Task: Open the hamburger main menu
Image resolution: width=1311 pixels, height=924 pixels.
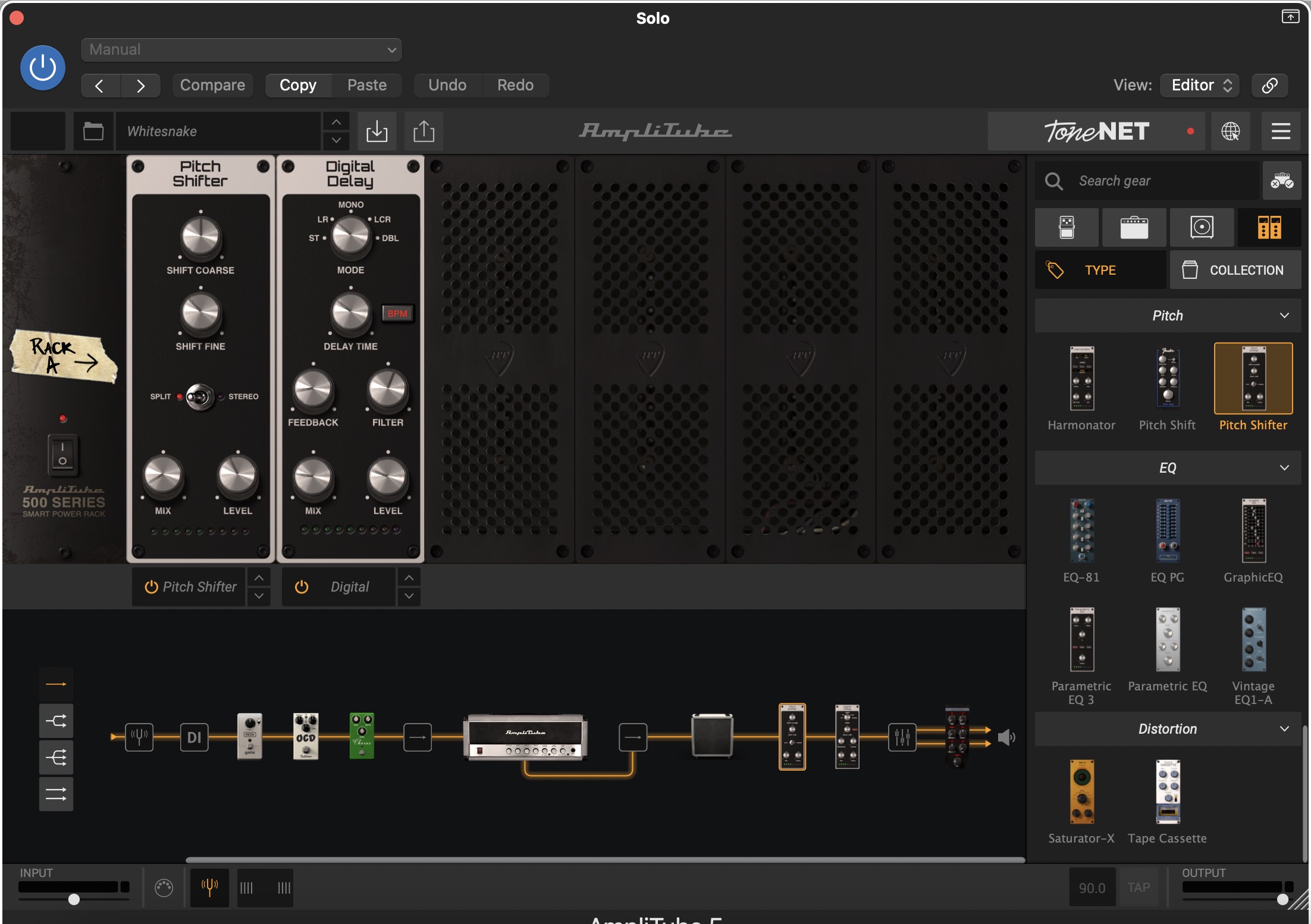Action: [x=1281, y=131]
